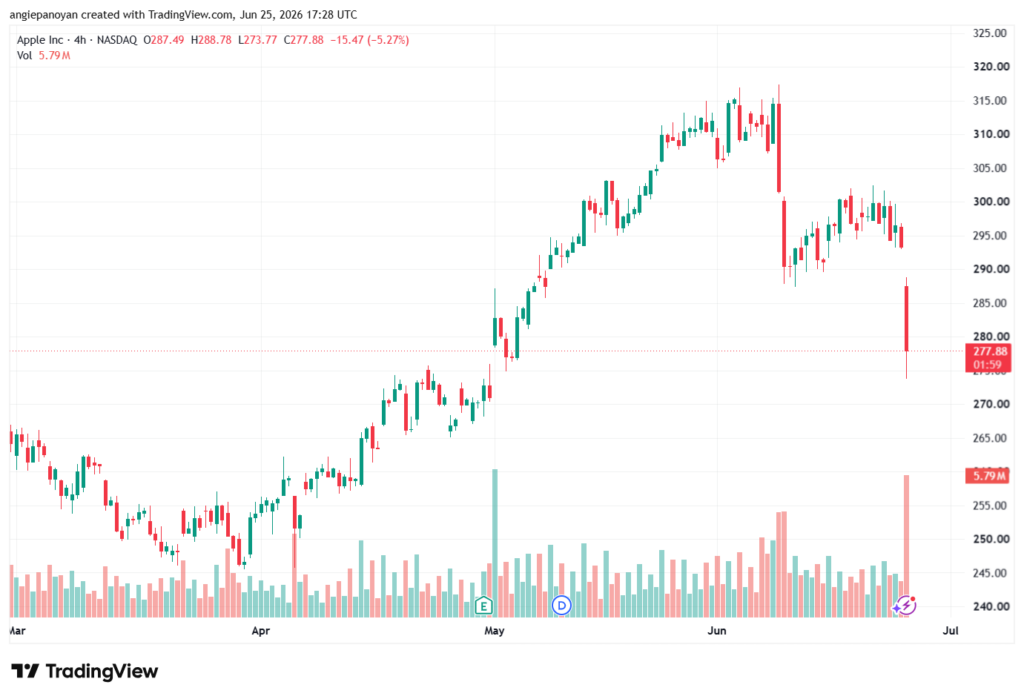Click the 'Apple Inc · 4h · NASDAQ' title
Viewport: 1024px width, 699px height.
[x=76, y=40]
